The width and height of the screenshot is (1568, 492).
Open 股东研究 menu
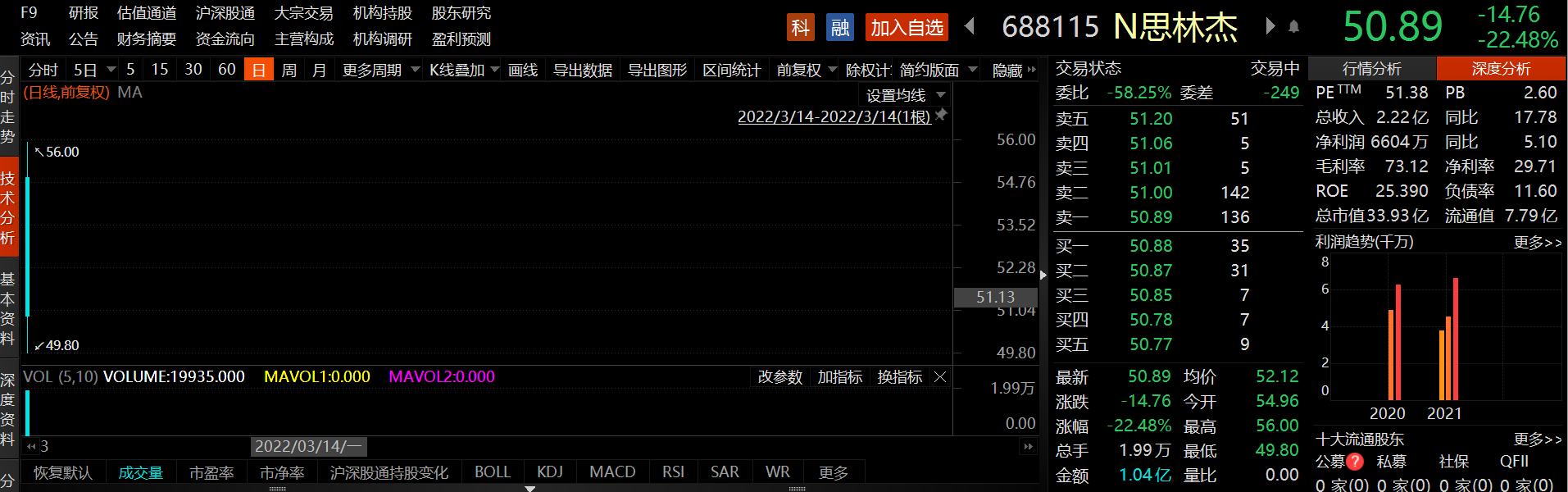tap(461, 13)
